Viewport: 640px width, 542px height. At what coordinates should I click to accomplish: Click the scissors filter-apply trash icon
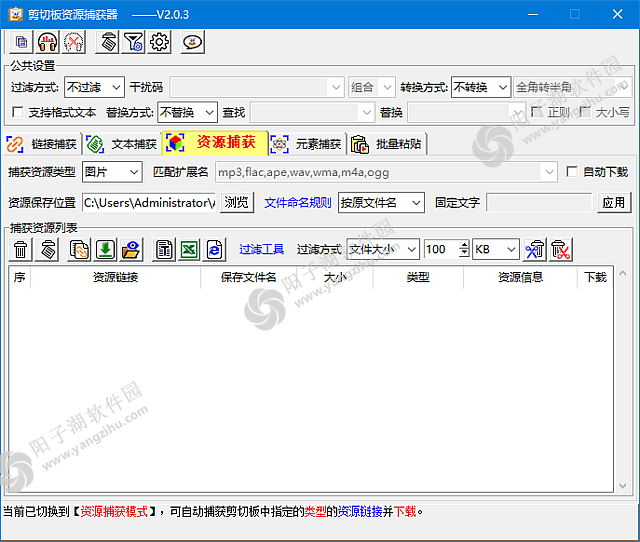[535, 249]
